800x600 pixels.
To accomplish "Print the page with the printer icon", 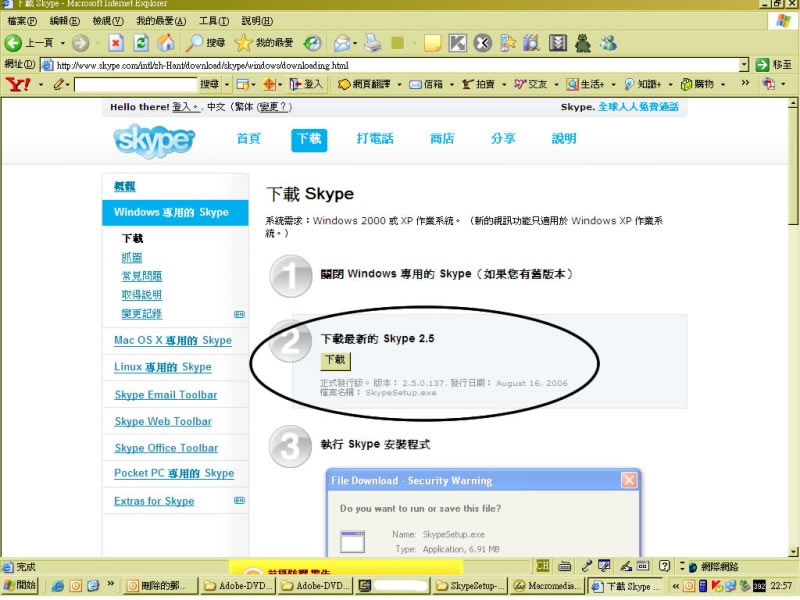I will [373, 43].
